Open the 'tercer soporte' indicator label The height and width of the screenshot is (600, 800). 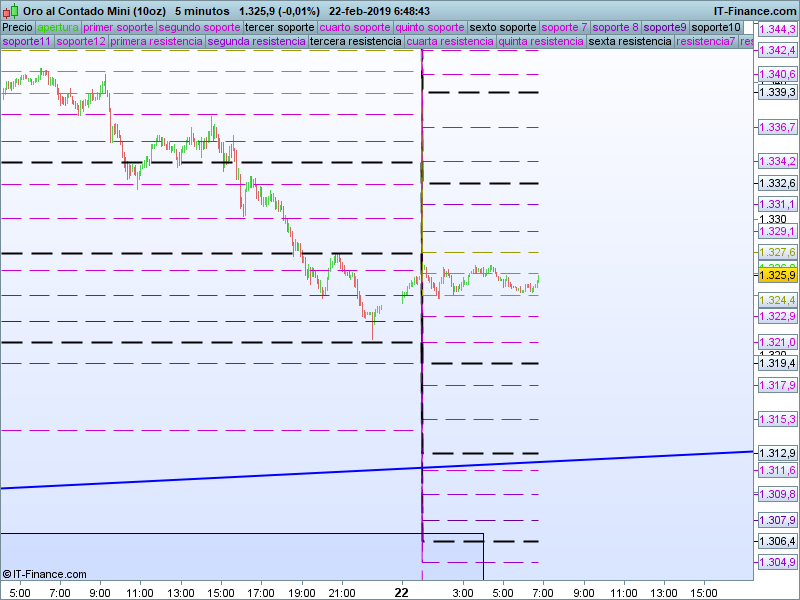[279, 27]
